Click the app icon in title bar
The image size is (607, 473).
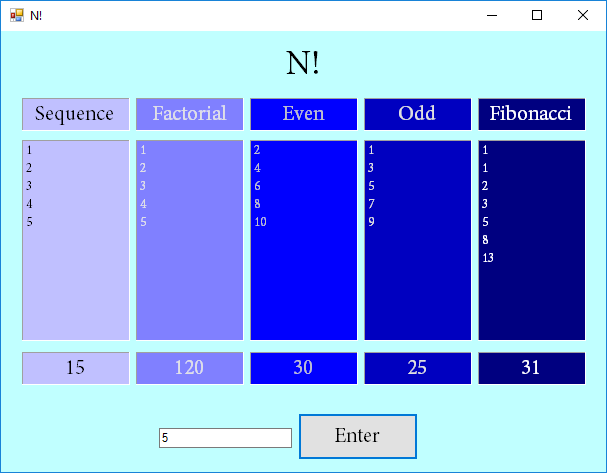[16, 15]
